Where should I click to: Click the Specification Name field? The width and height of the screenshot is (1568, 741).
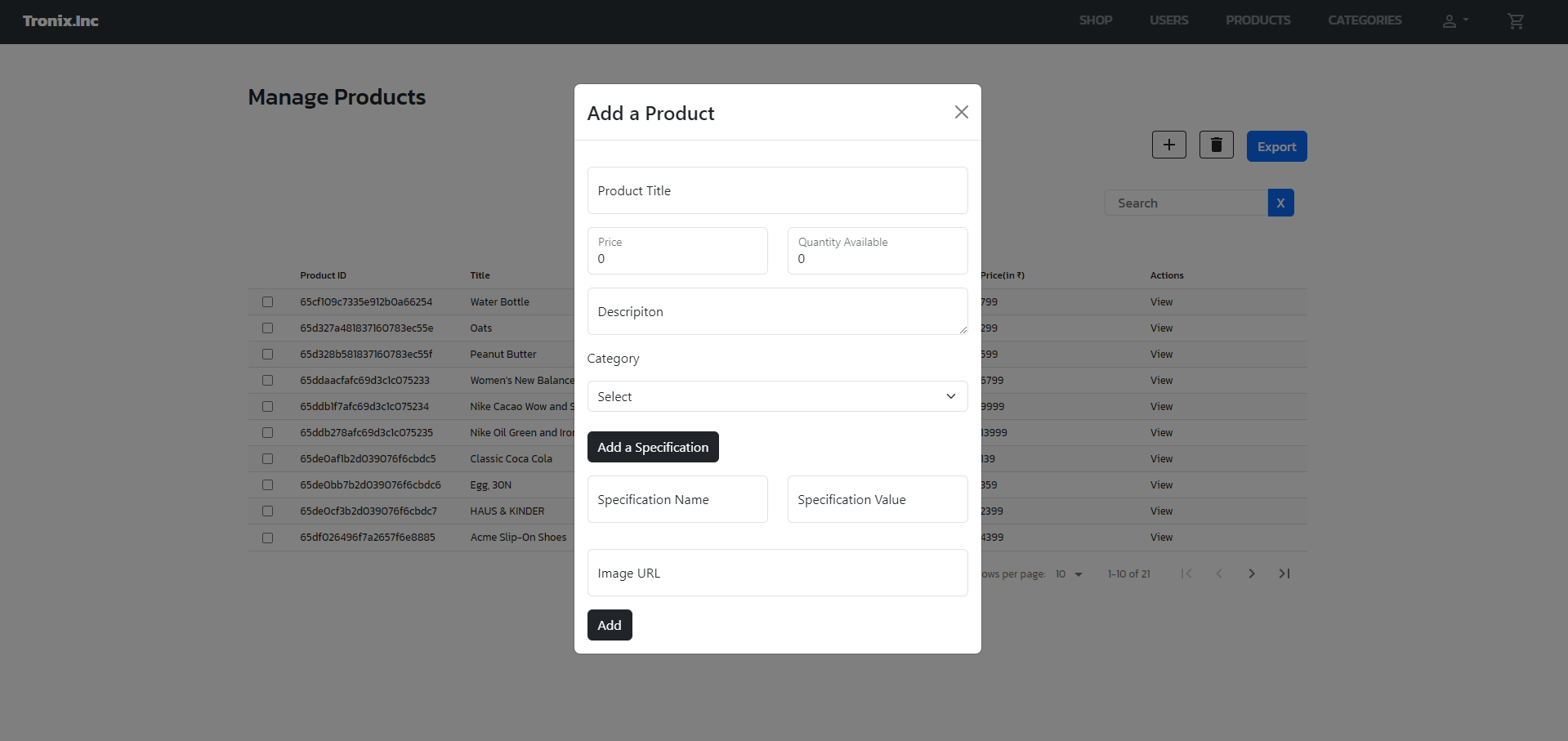point(677,499)
